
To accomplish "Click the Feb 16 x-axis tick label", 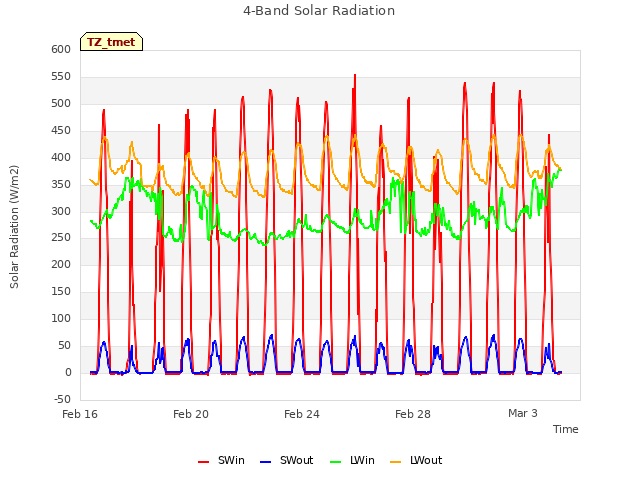I will click(x=80, y=414).
